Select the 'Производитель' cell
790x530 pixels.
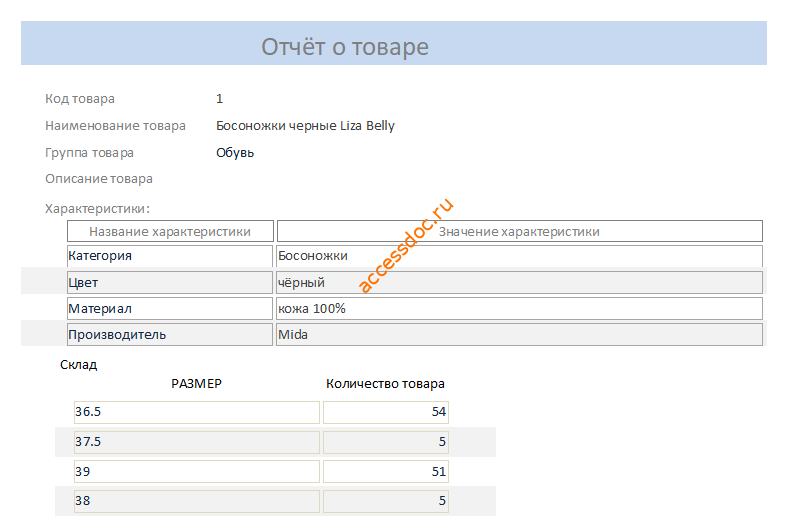pyautogui.click(x=170, y=335)
